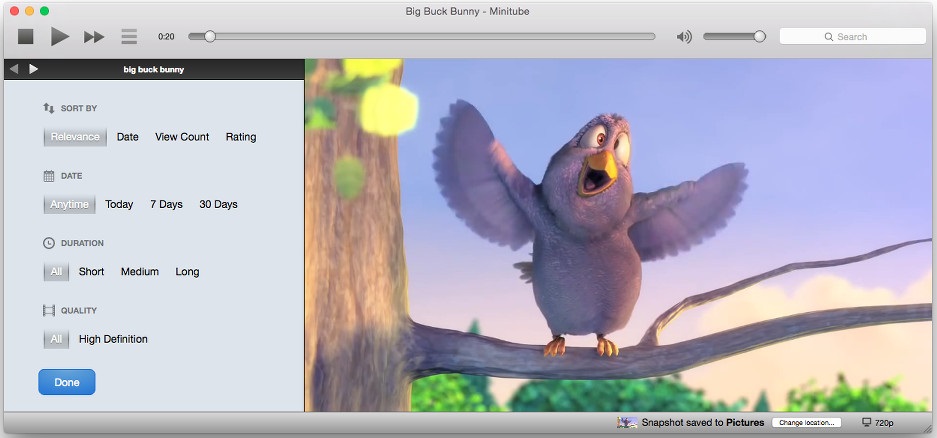937x438 pixels.
Task: Click the video of the singing bird
Action: (620, 235)
